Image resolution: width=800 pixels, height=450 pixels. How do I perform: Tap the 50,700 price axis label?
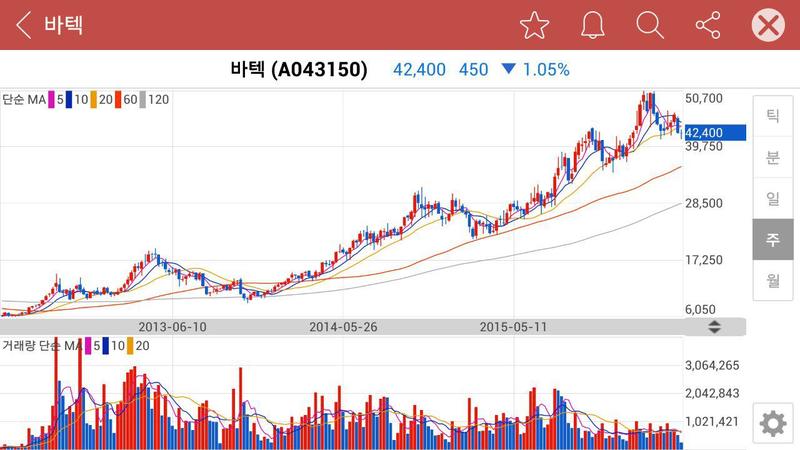[x=704, y=98]
